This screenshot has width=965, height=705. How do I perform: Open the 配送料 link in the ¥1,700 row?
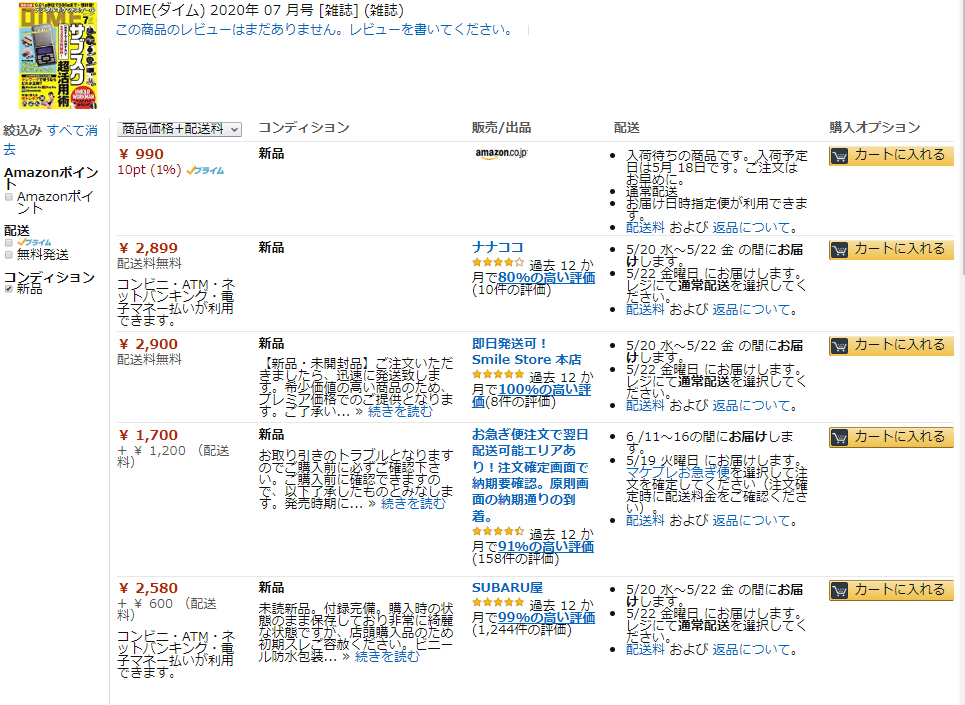(645, 520)
